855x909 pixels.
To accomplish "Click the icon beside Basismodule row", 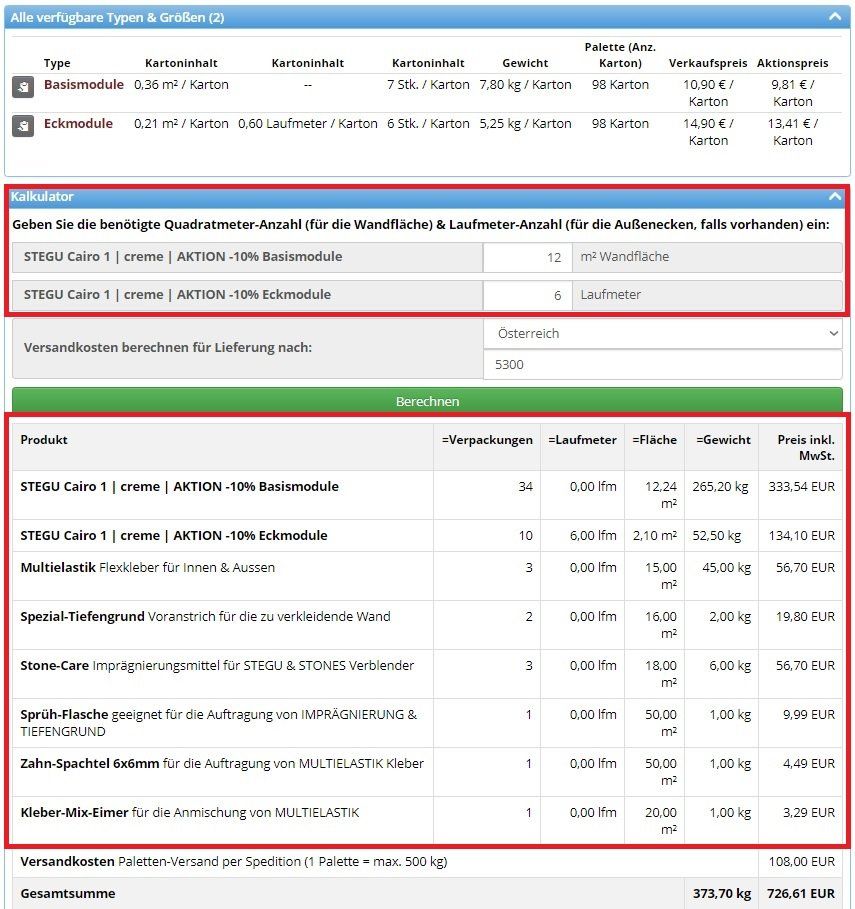I will click(x=23, y=87).
